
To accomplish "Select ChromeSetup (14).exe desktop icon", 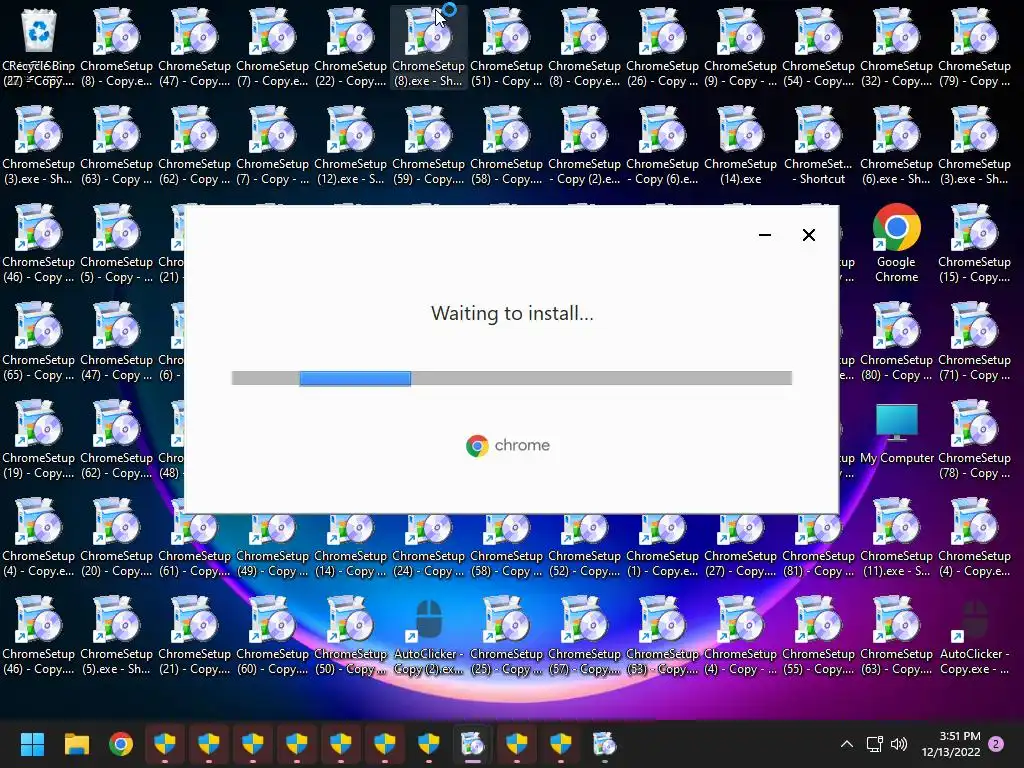I will pos(740,146).
